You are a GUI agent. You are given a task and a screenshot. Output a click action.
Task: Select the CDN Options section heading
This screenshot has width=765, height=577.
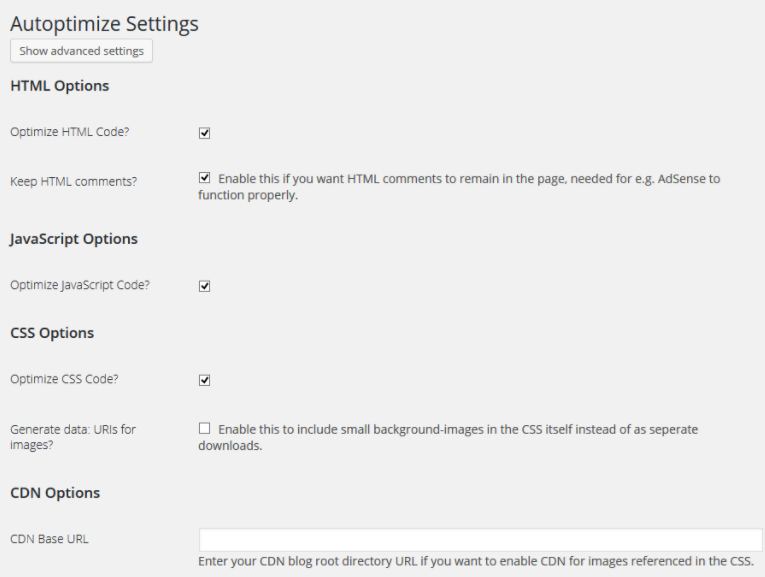(x=54, y=493)
